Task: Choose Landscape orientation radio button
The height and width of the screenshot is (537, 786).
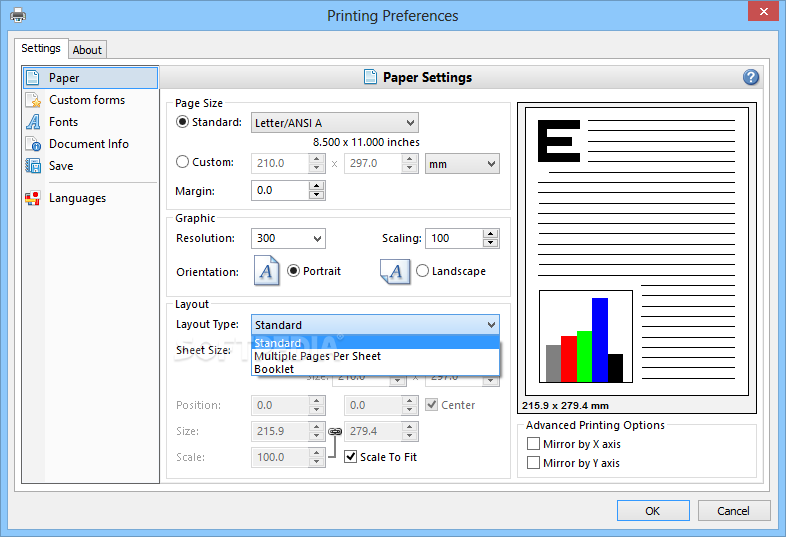Action: [423, 271]
